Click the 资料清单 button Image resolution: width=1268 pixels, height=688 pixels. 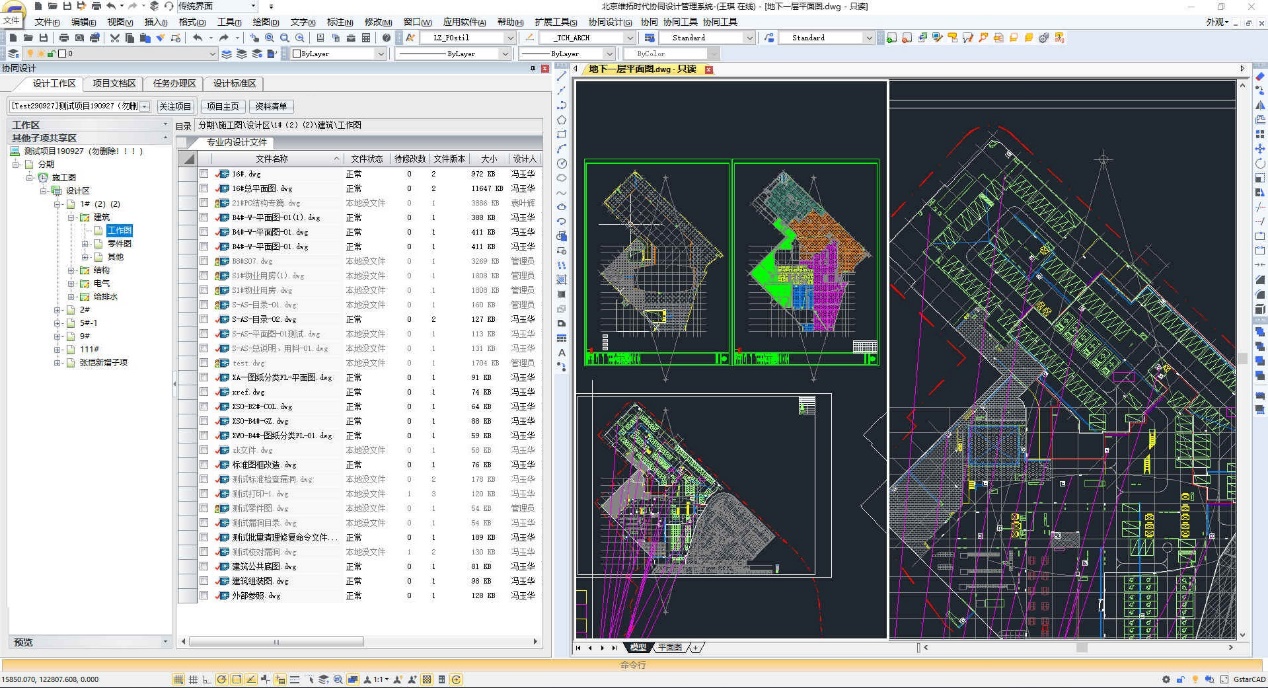[271, 106]
